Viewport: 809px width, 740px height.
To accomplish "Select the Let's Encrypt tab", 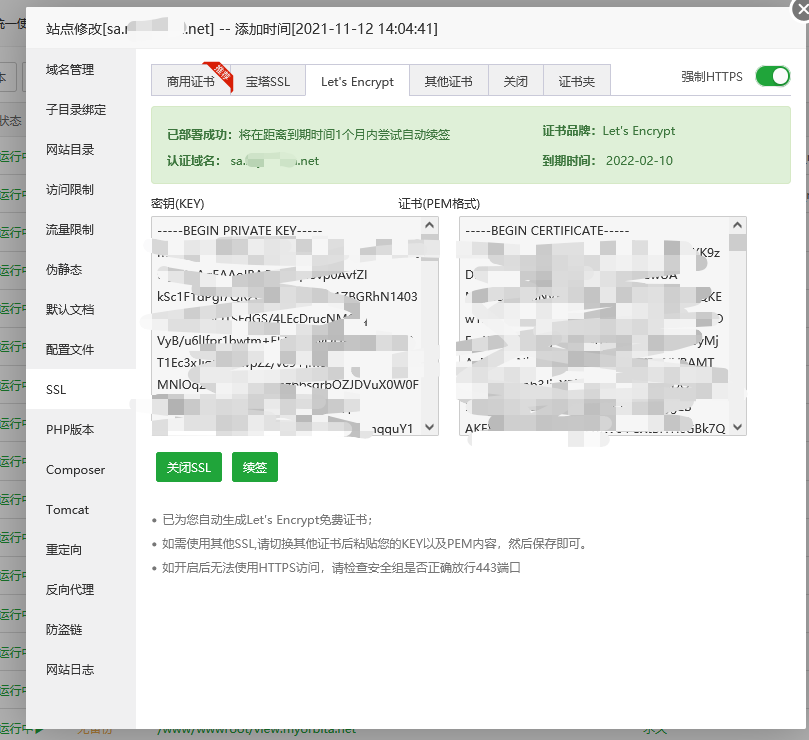I will click(x=357, y=82).
